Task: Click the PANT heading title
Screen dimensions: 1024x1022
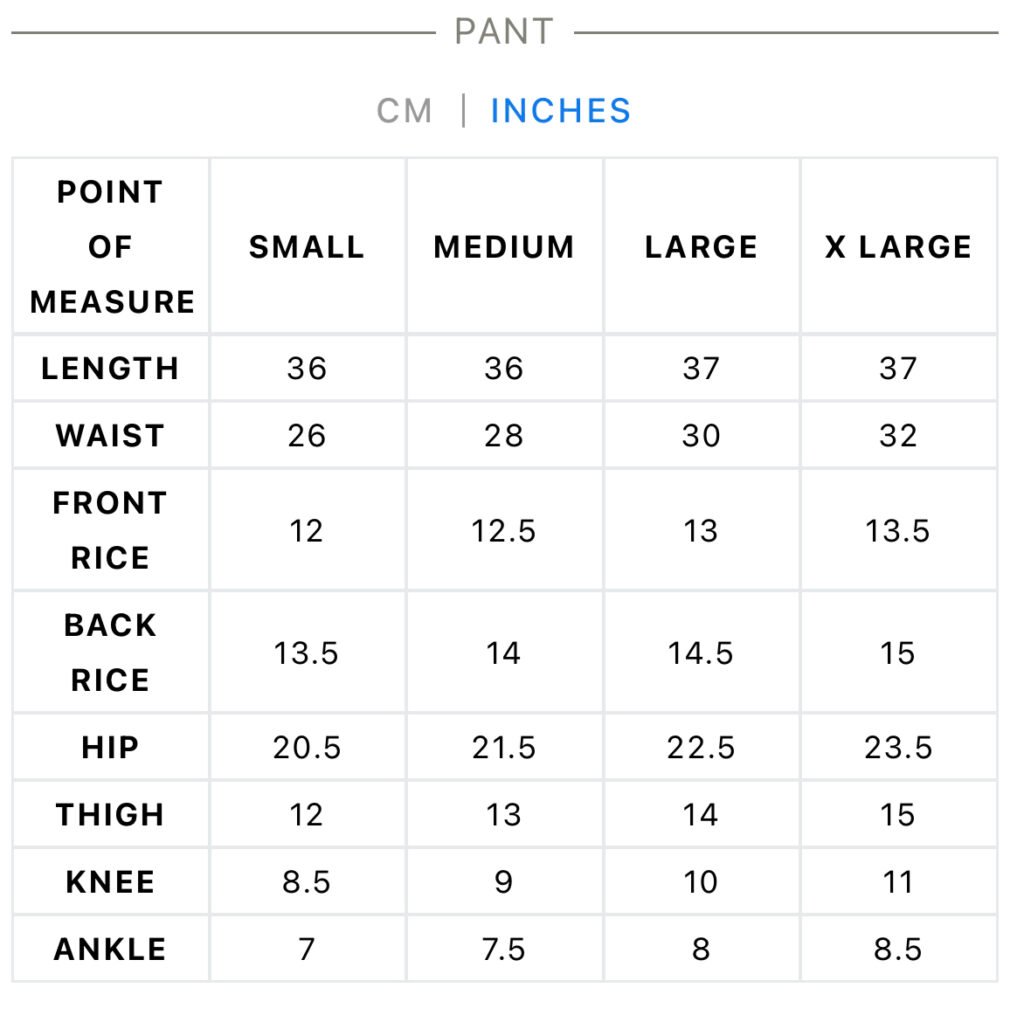Action: point(504,31)
